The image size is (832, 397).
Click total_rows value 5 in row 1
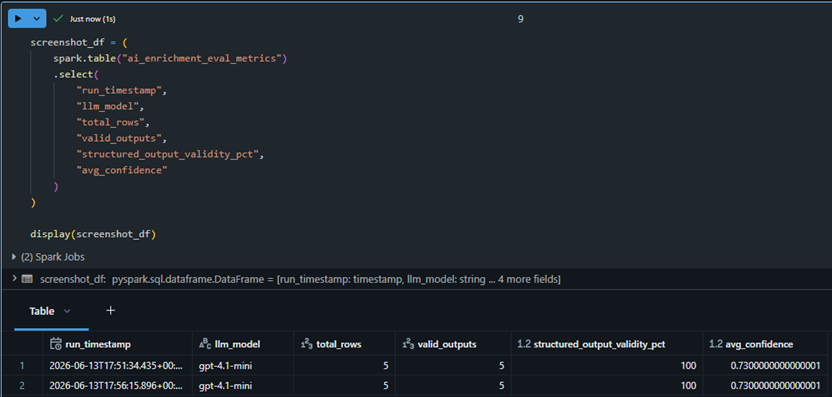344,366
